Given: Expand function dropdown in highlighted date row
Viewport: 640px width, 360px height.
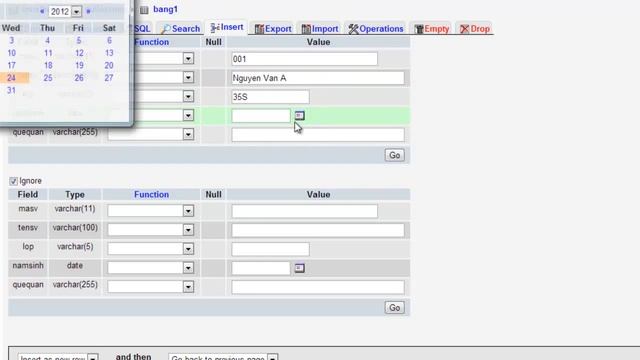Looking at the screenshot, I should coord(188,116).
